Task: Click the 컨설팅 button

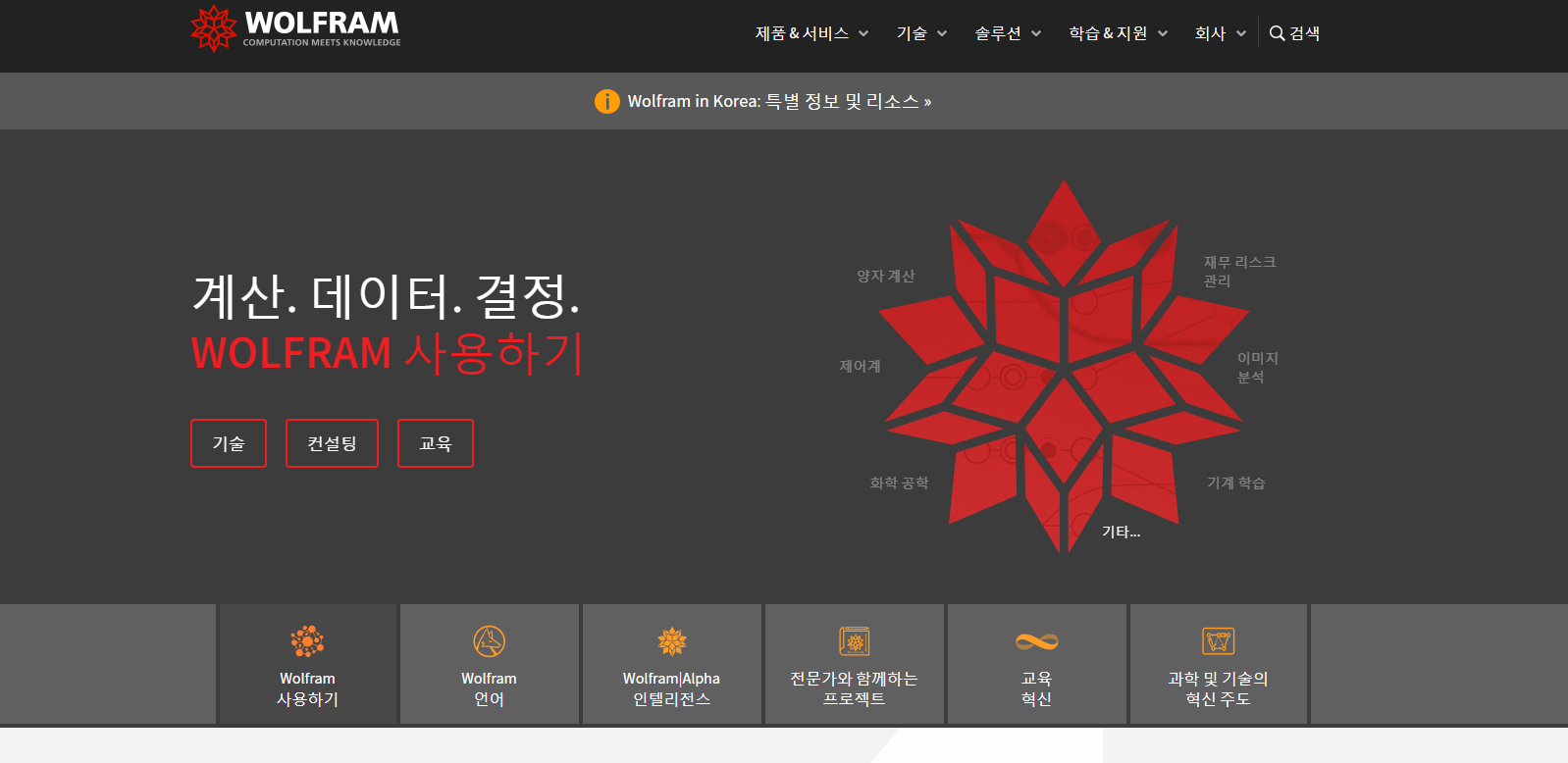Action: [x=332, y=443]
